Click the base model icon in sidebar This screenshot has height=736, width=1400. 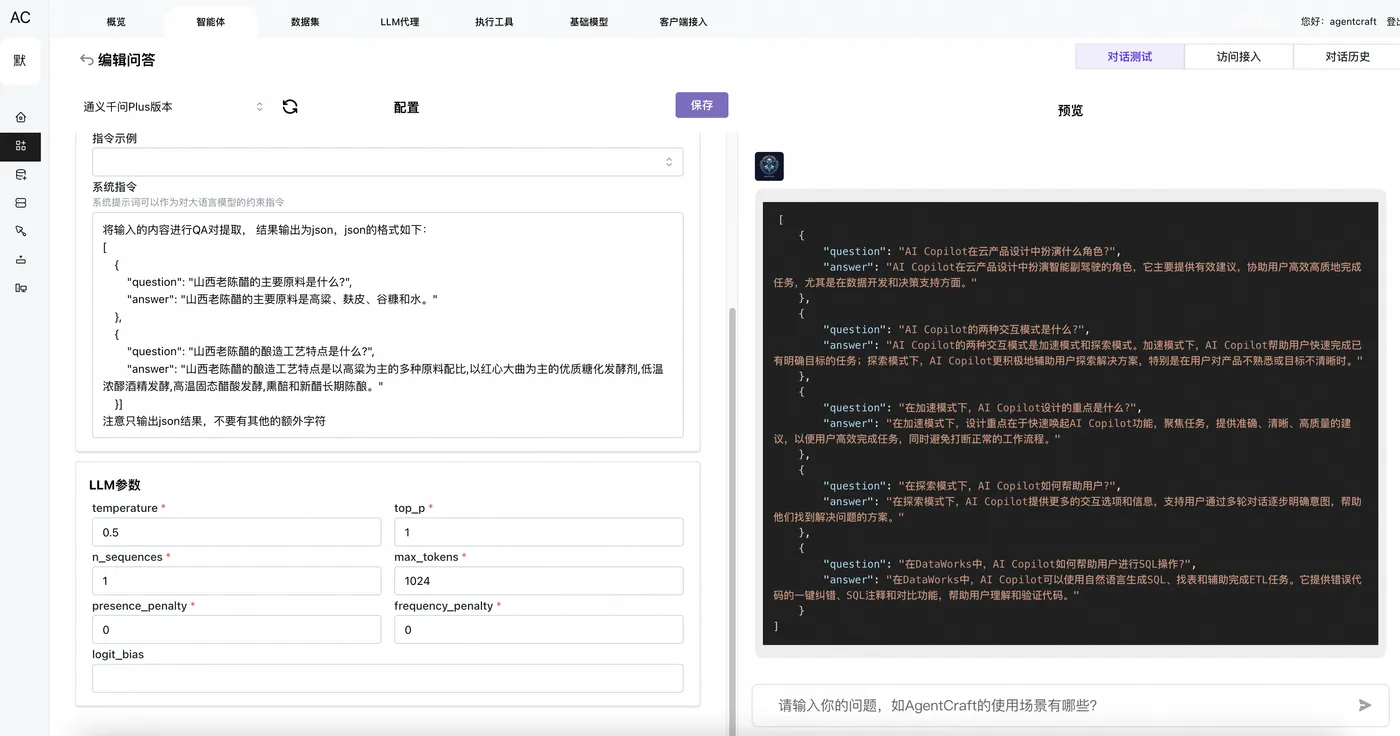coord(20,260)
